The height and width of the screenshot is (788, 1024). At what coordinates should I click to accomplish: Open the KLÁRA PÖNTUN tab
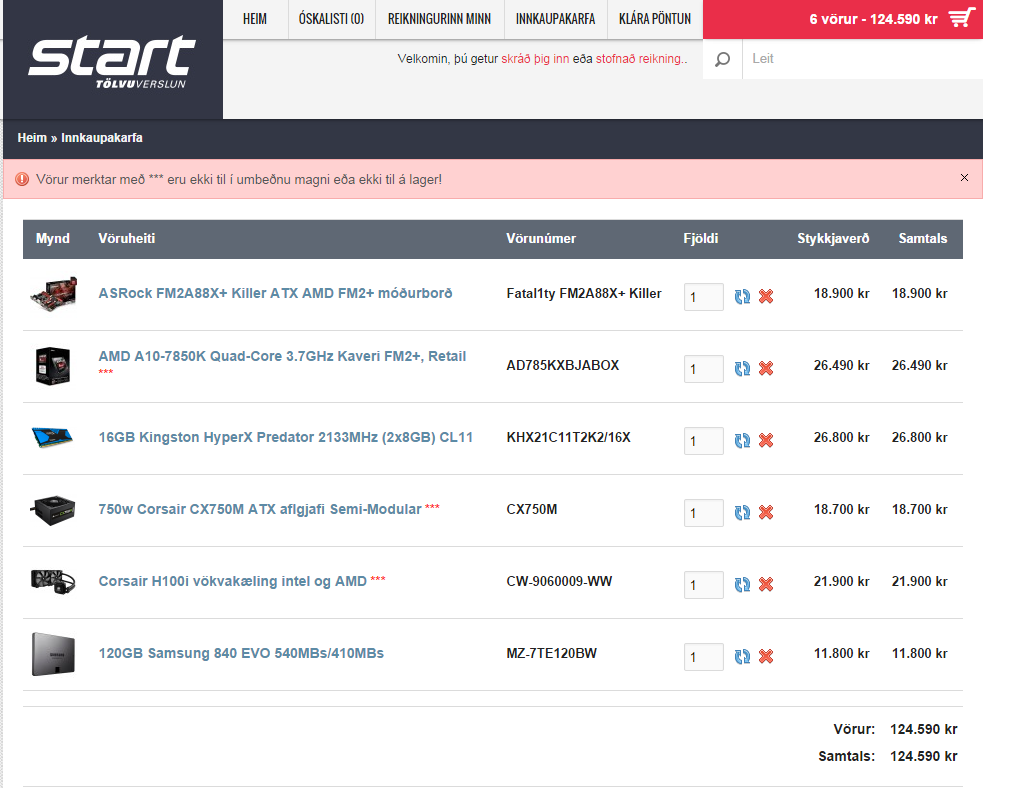pos(655,18)
